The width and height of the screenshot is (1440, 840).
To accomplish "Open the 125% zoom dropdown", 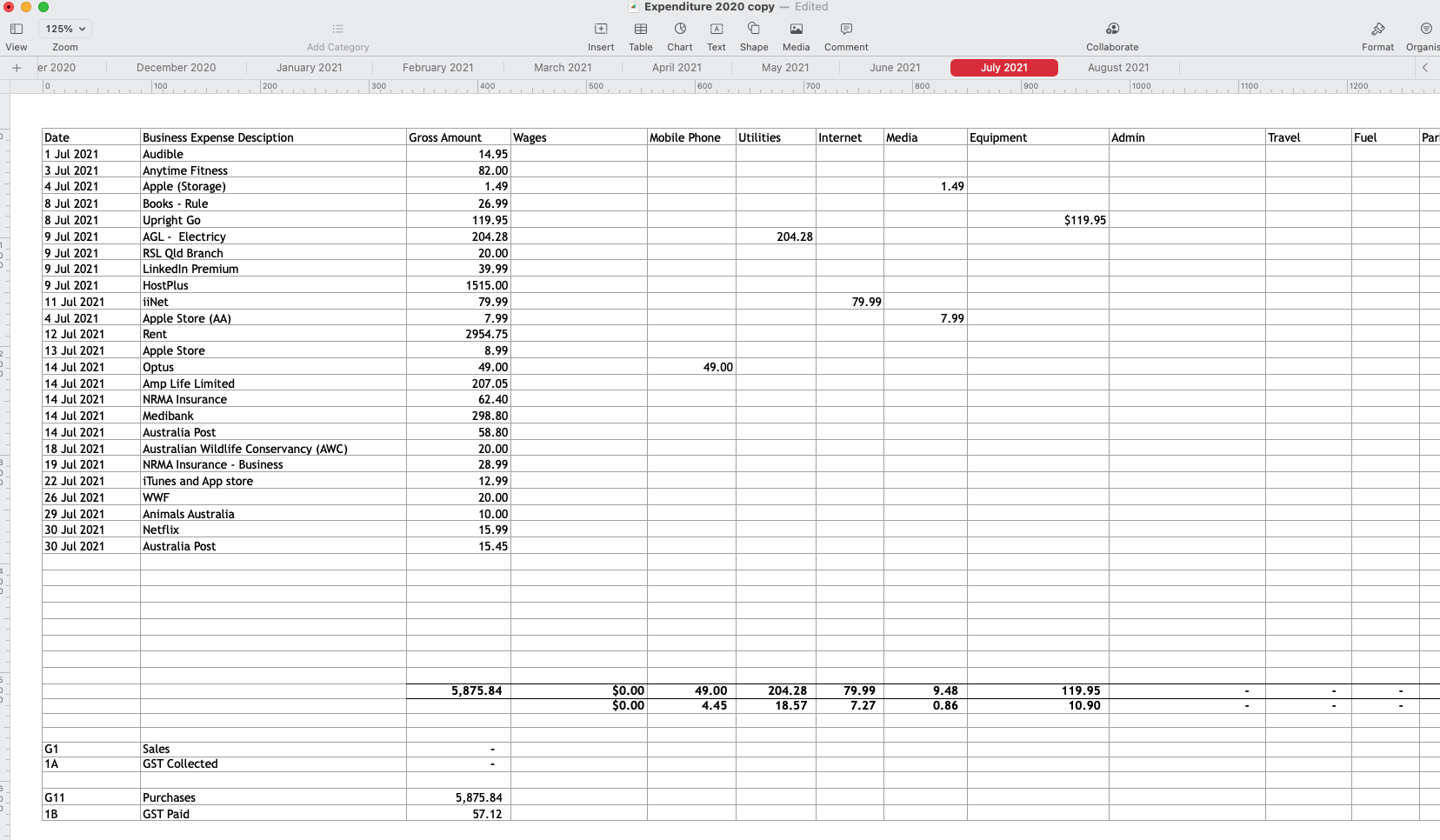I will coord(65,29).
